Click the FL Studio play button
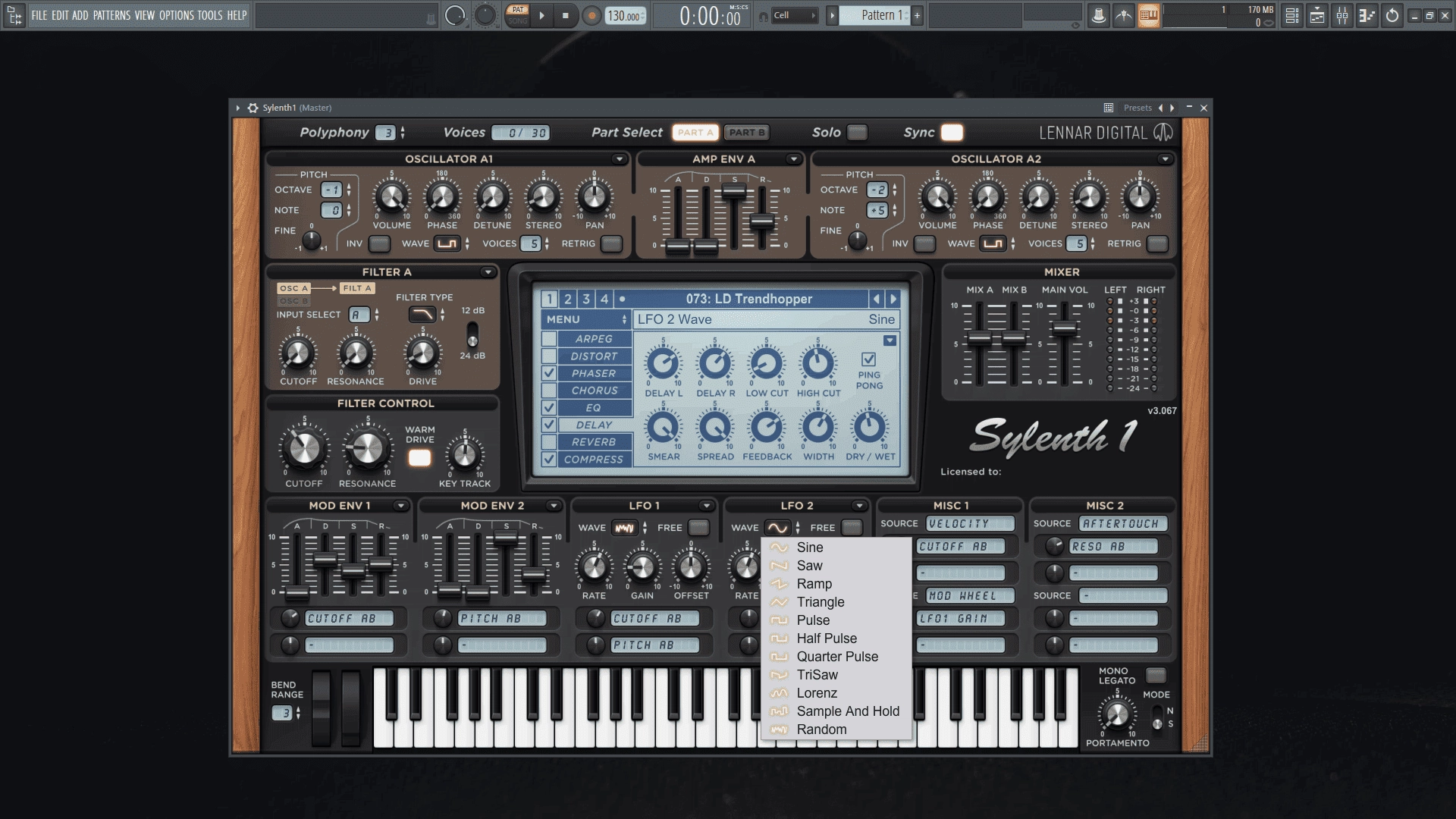Screen dimensions: 1456x819 click(541, 15)
